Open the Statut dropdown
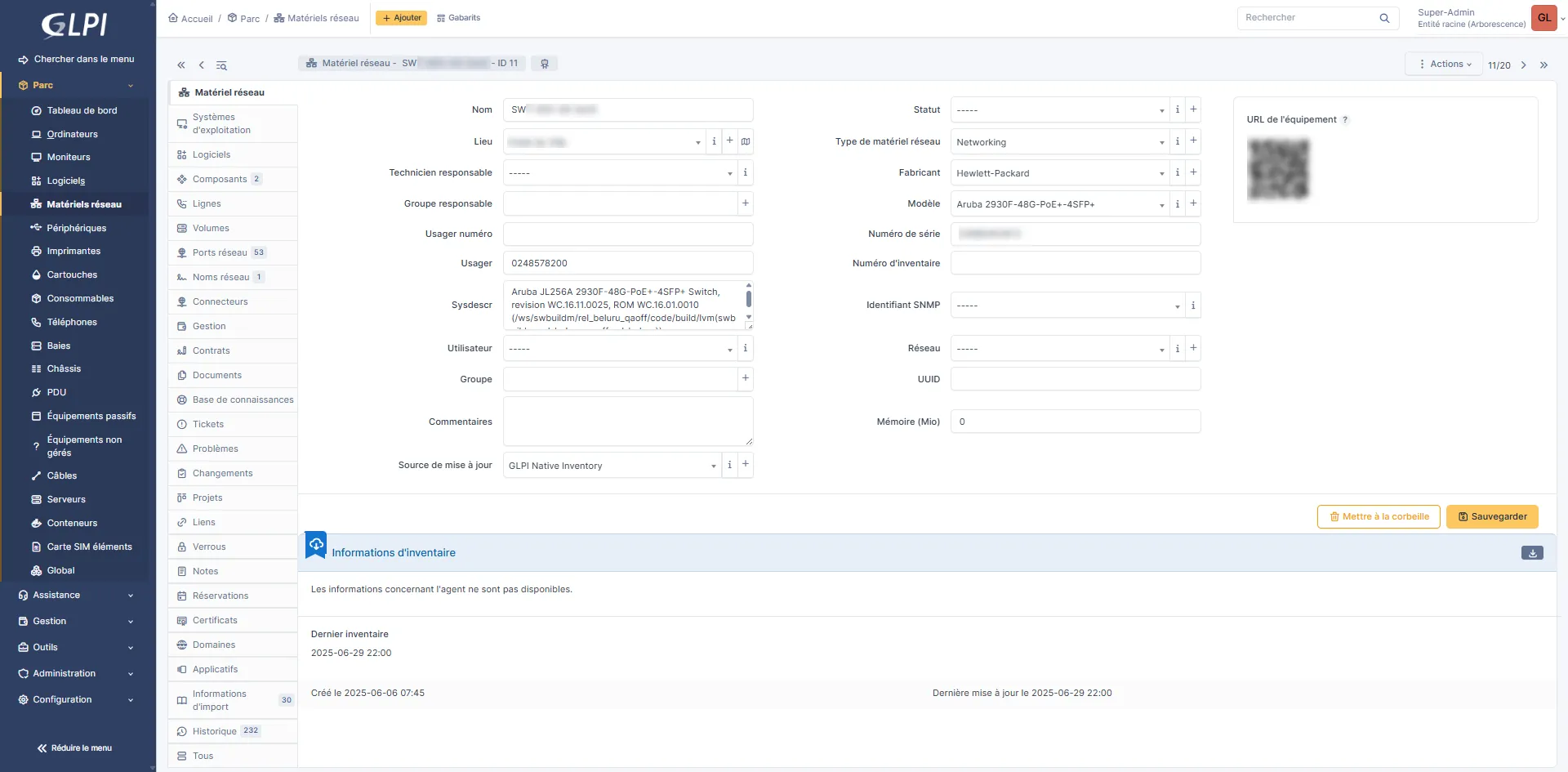 click(1059, 110)
